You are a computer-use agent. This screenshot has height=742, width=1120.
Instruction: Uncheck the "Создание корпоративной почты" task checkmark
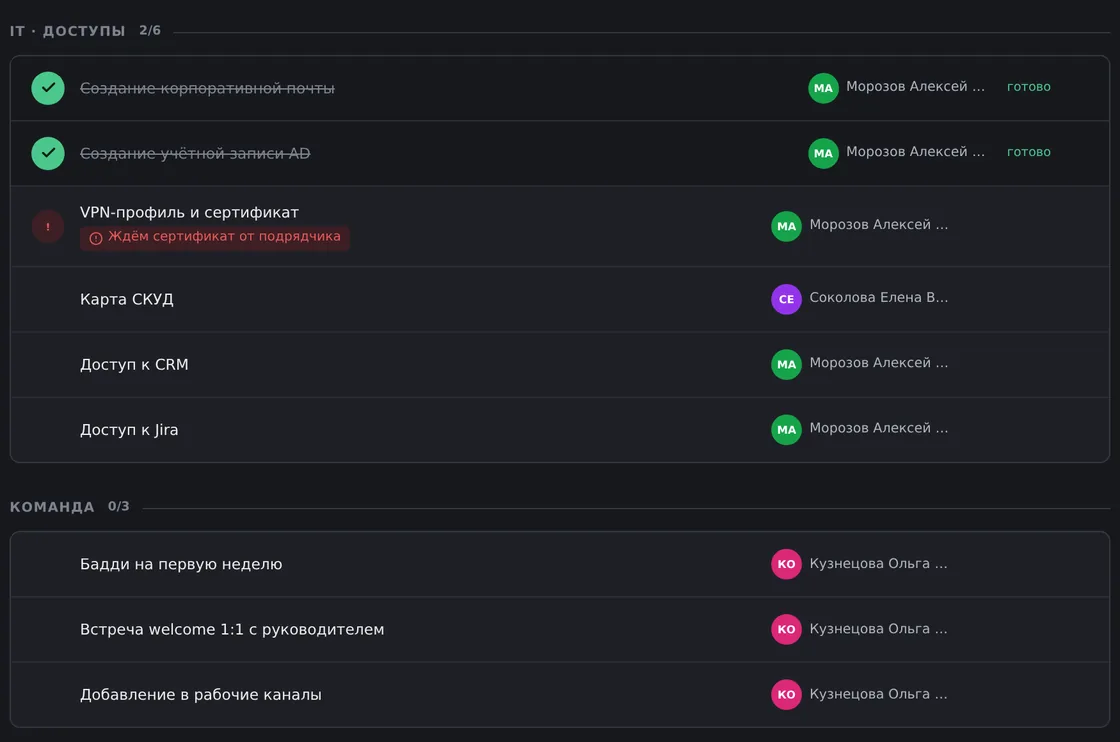tap(48, 88)
